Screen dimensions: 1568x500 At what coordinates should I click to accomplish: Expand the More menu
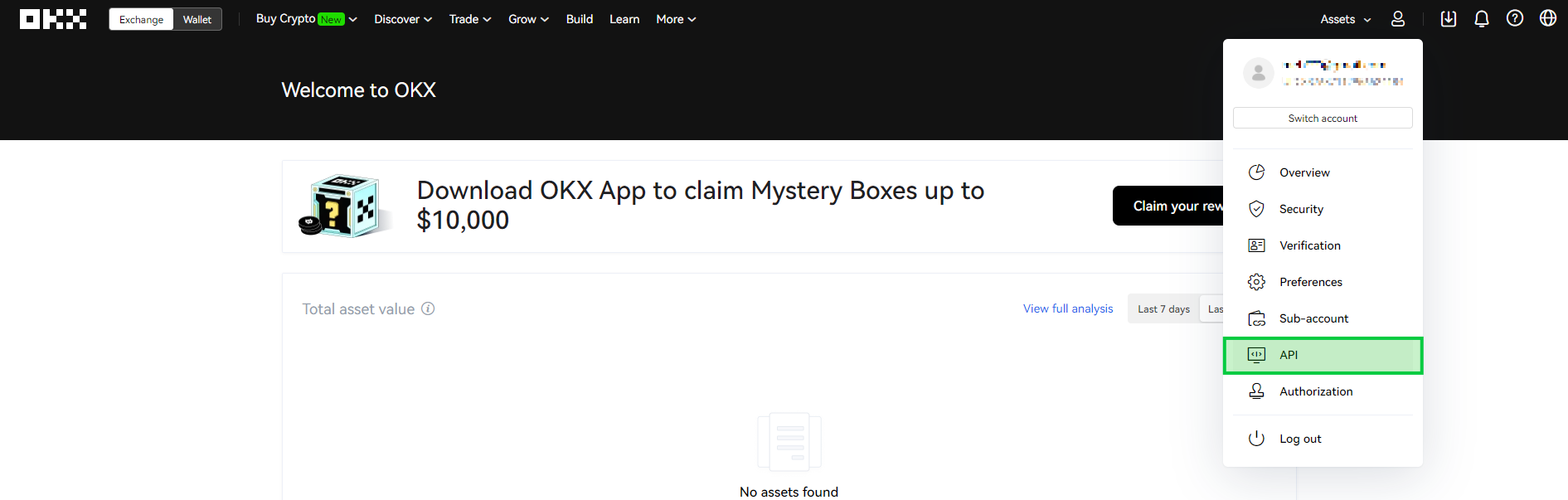tap(676, 19)
